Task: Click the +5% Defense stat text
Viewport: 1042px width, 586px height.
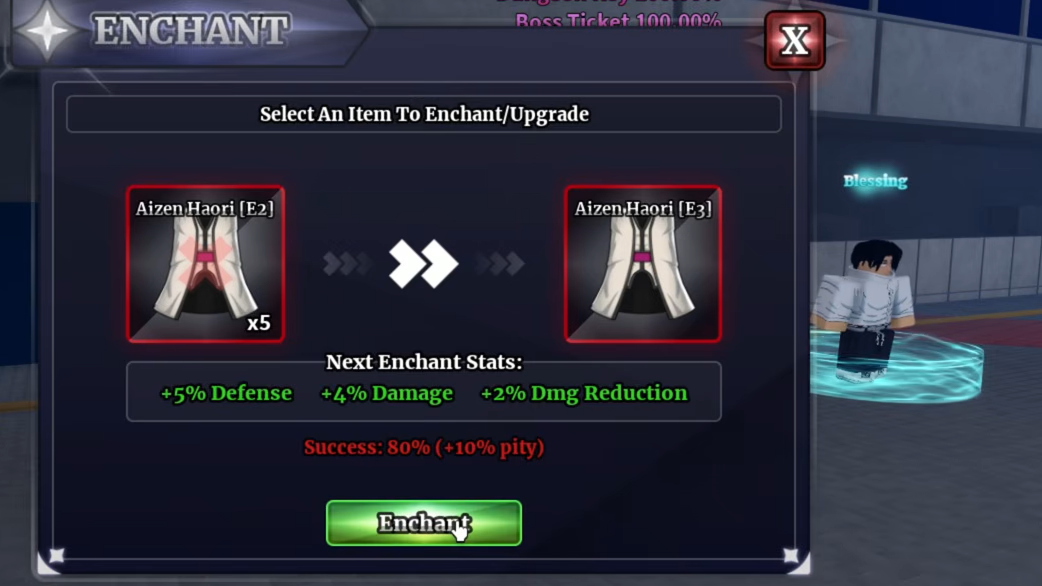Action: pyautogui.click(x=226, y=393)
